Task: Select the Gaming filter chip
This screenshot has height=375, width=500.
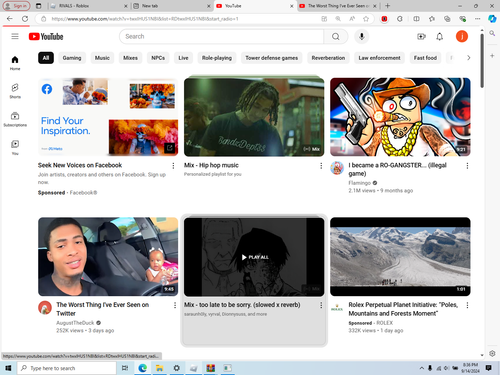Action: tap(72, 58)
